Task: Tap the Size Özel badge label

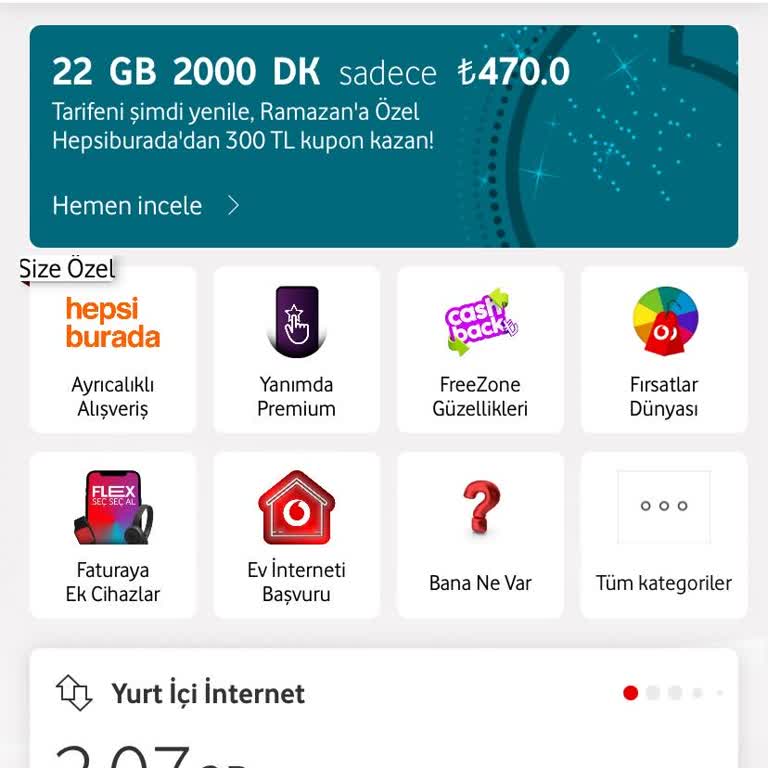Action: [x=67, y=269]
